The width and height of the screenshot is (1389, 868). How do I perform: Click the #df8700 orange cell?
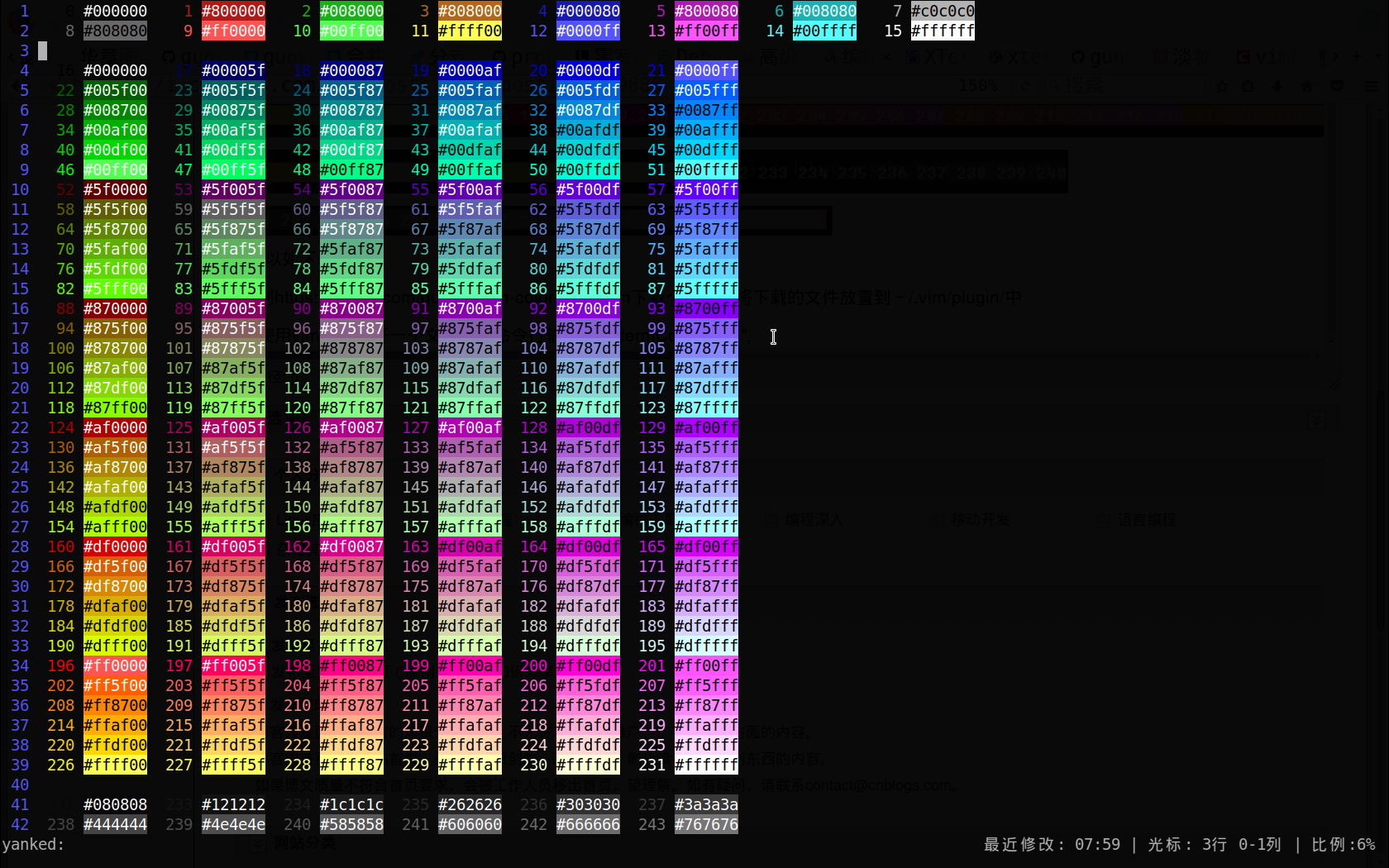click(x=115, y=586)
